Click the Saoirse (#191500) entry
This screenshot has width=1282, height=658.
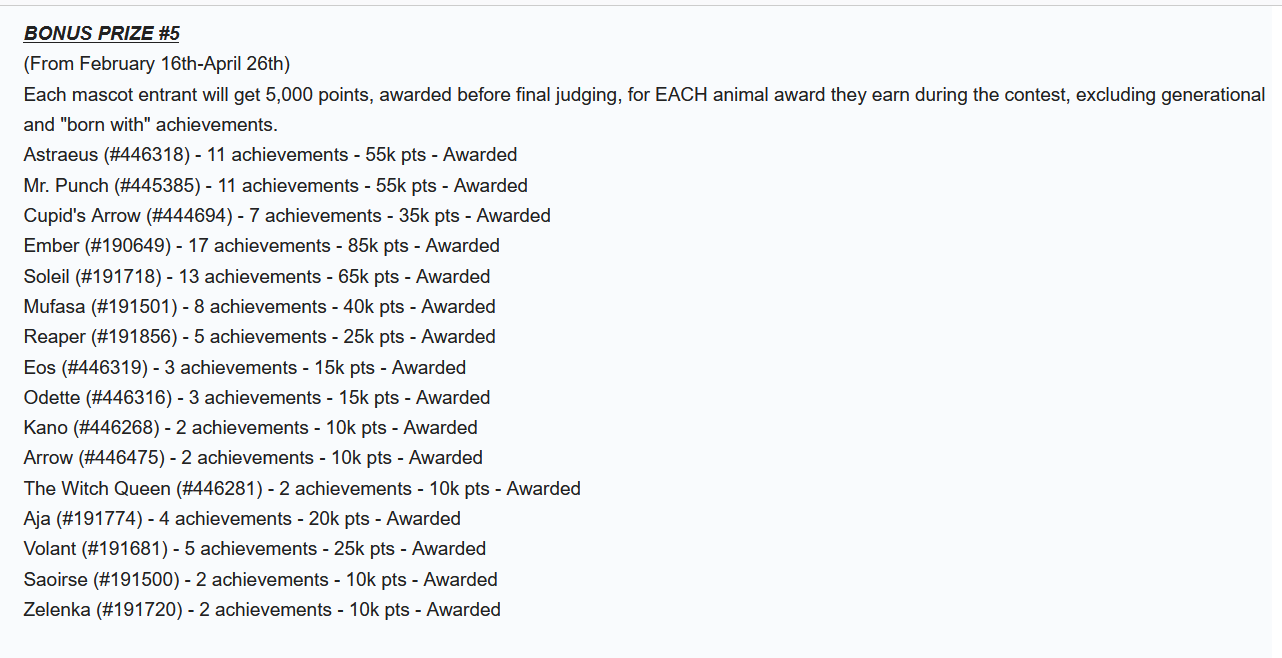[261, 579]
